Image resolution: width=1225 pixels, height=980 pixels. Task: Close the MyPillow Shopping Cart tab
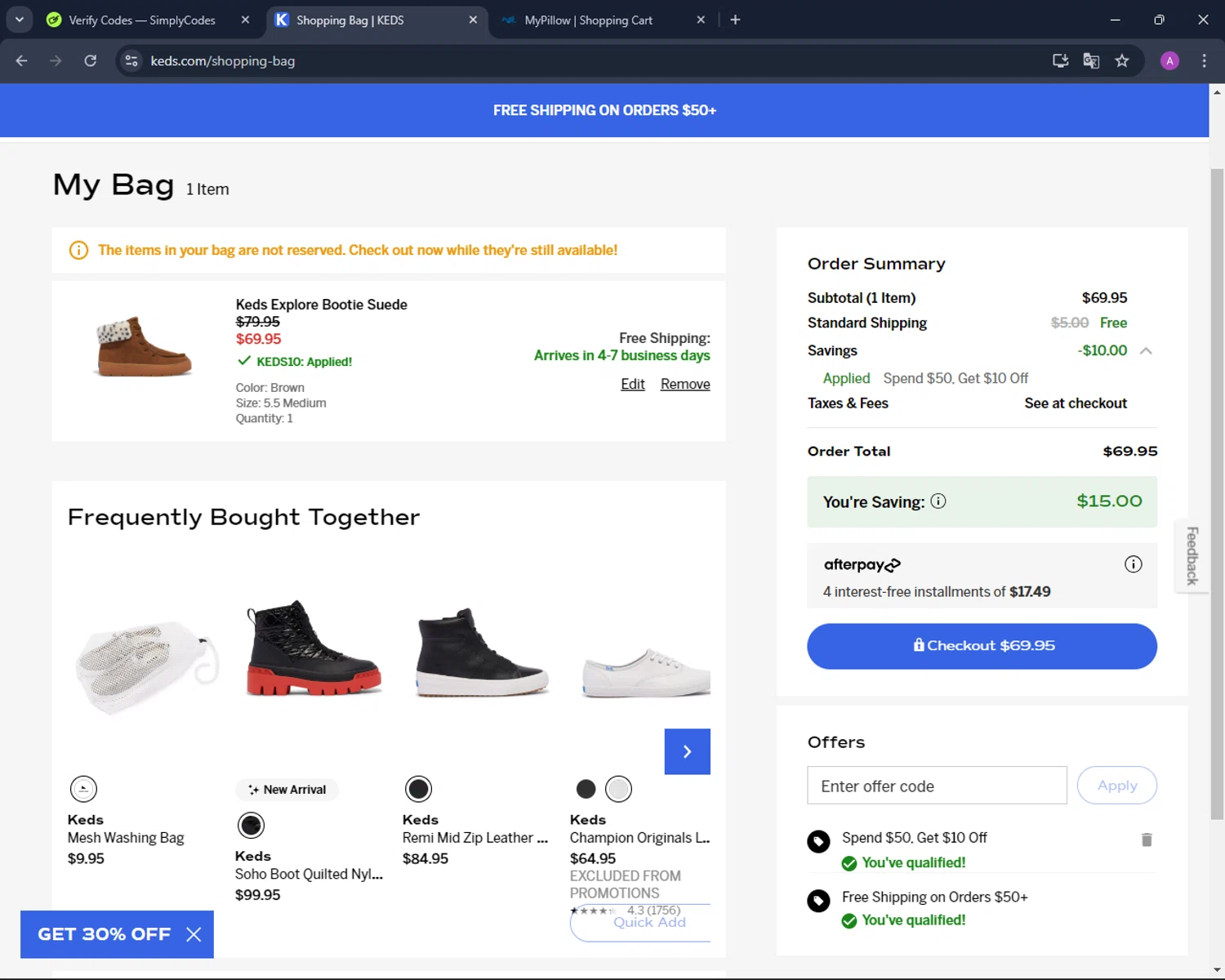point(701,20)
